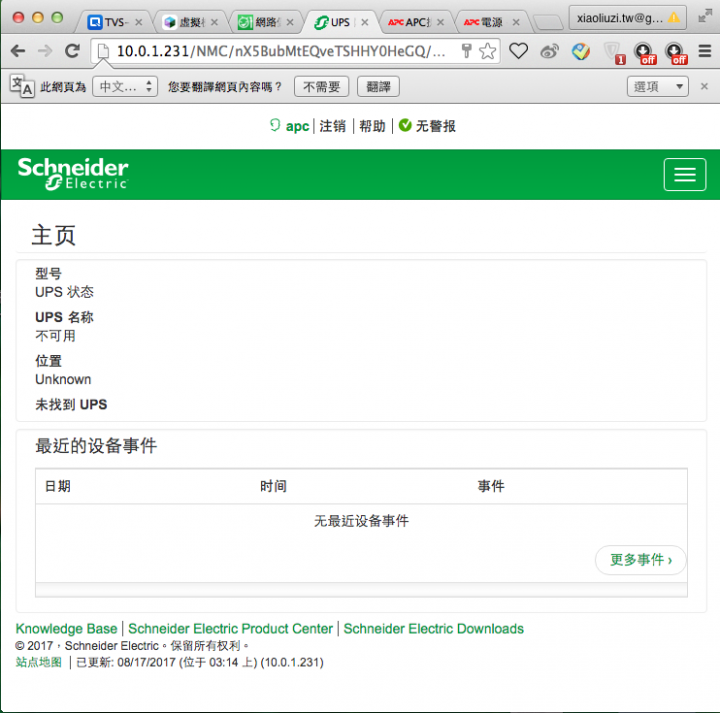Click the key icon in the address bar

(466, 51)
